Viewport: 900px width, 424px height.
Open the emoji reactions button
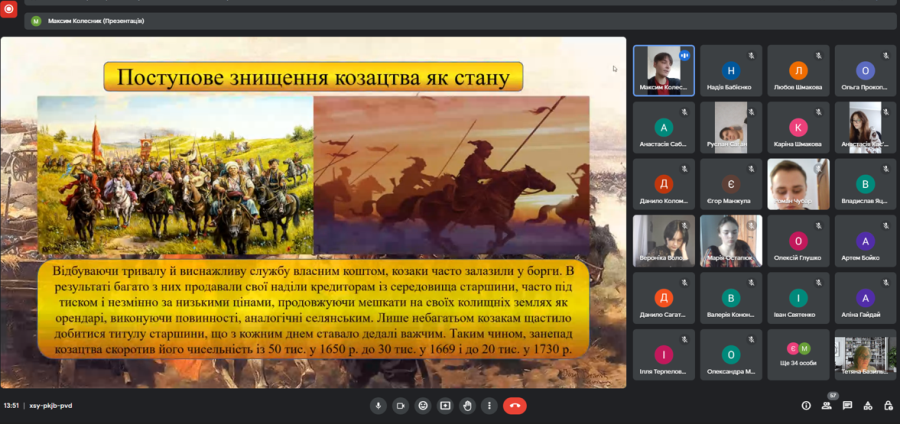[423, 406]
